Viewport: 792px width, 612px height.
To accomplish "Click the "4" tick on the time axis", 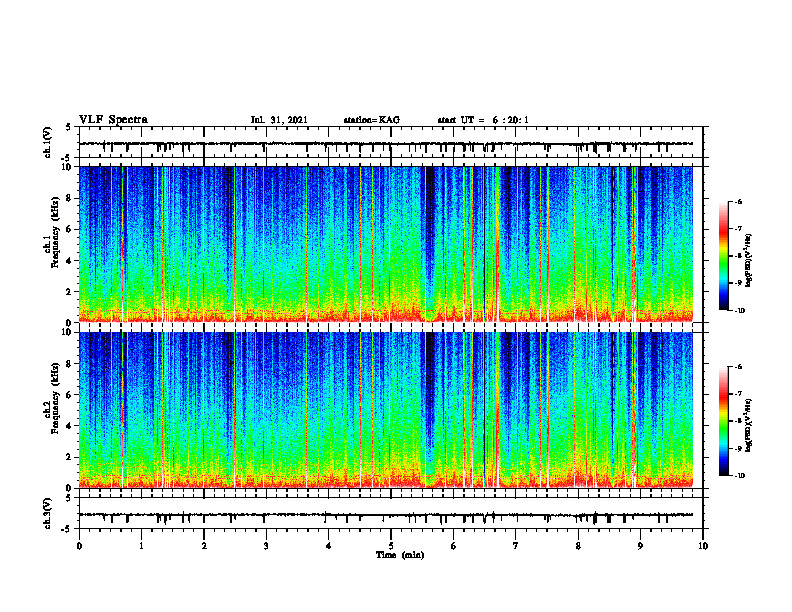I will (329, 546).
